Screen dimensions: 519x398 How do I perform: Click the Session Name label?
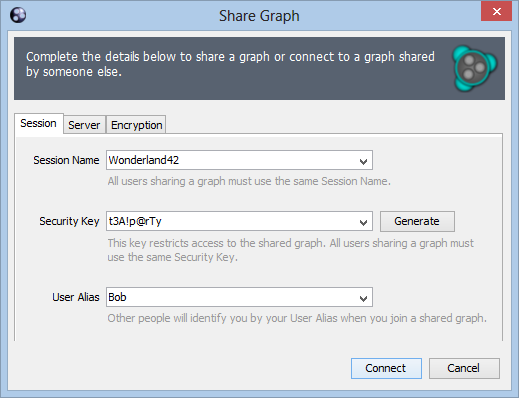66,160
